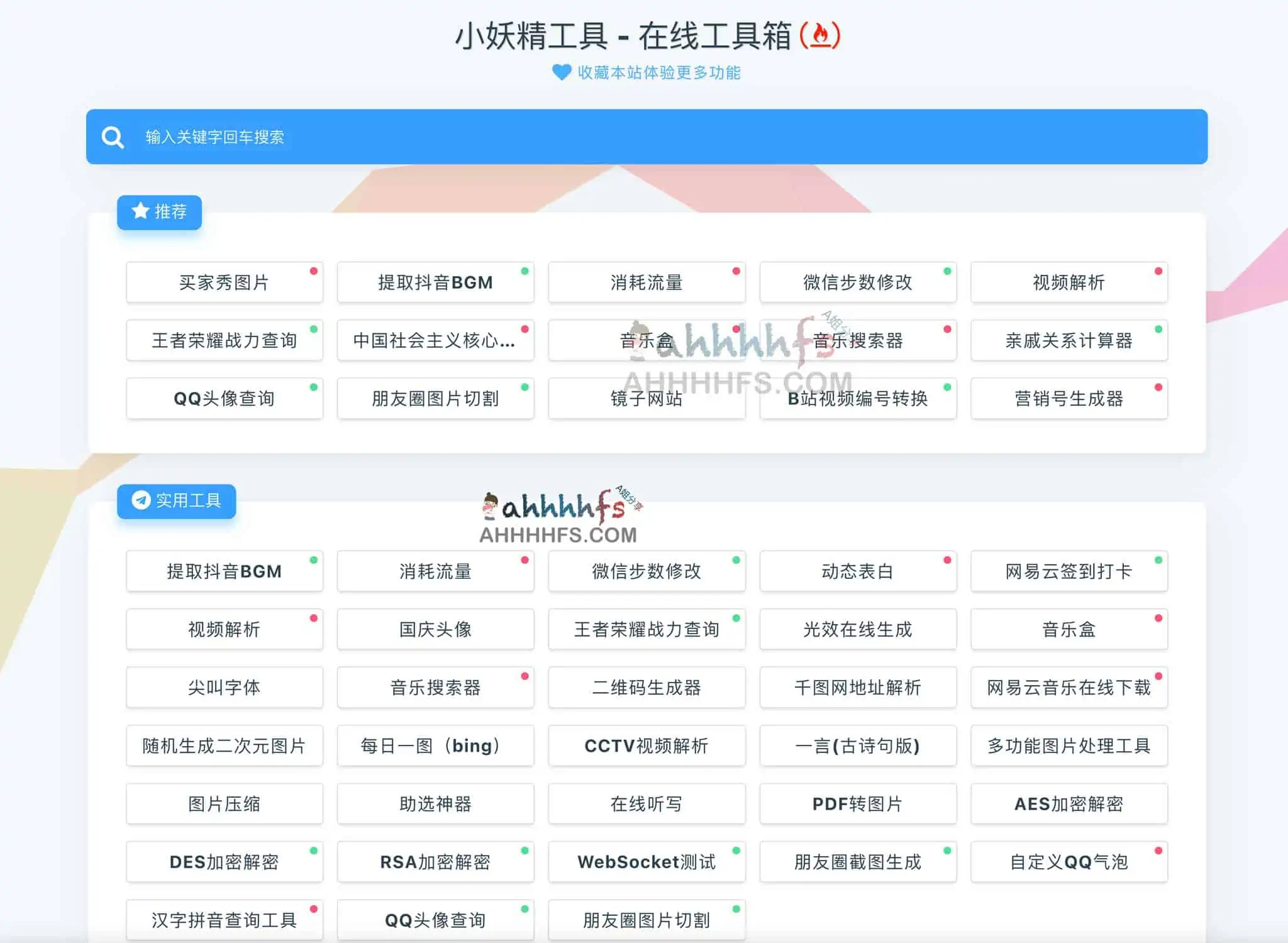The height and width of the screenshot is (943, 1288).
Task: Open the 营销号生成器 tool
Action: pos(1069,398)
